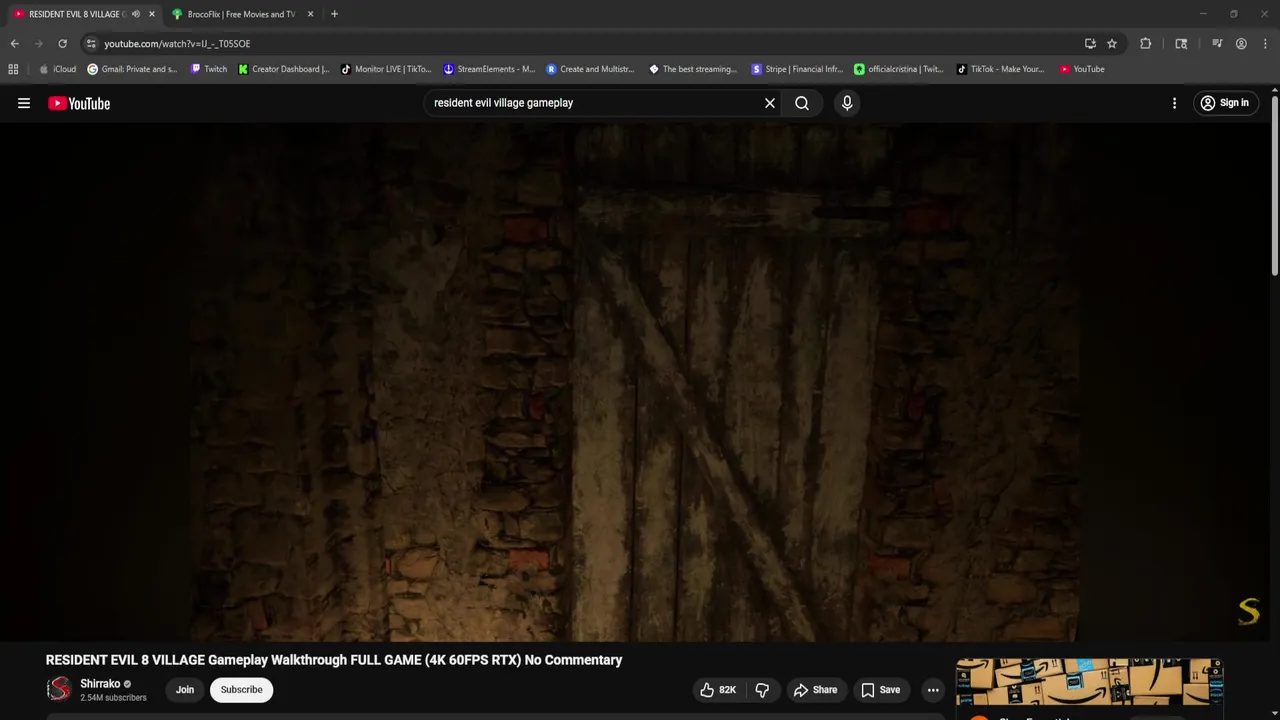This screenshot has height=720, width=1280.
Task: Switch to the BrocoFlix browser tab
Action: click(x=241, y=14)
